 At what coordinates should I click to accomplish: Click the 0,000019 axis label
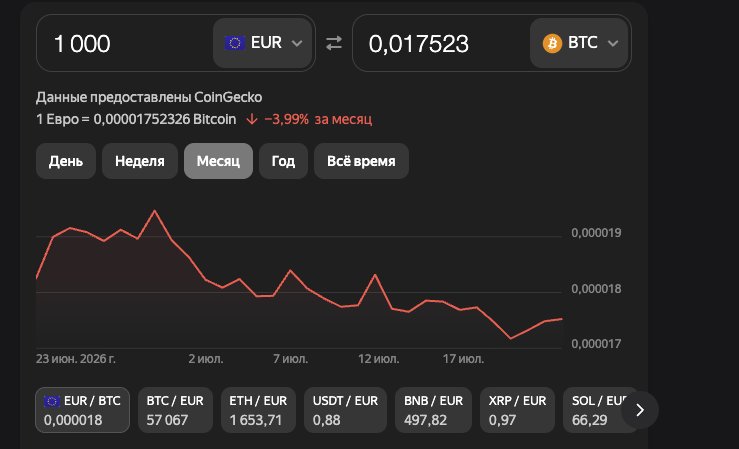point(596,233)
